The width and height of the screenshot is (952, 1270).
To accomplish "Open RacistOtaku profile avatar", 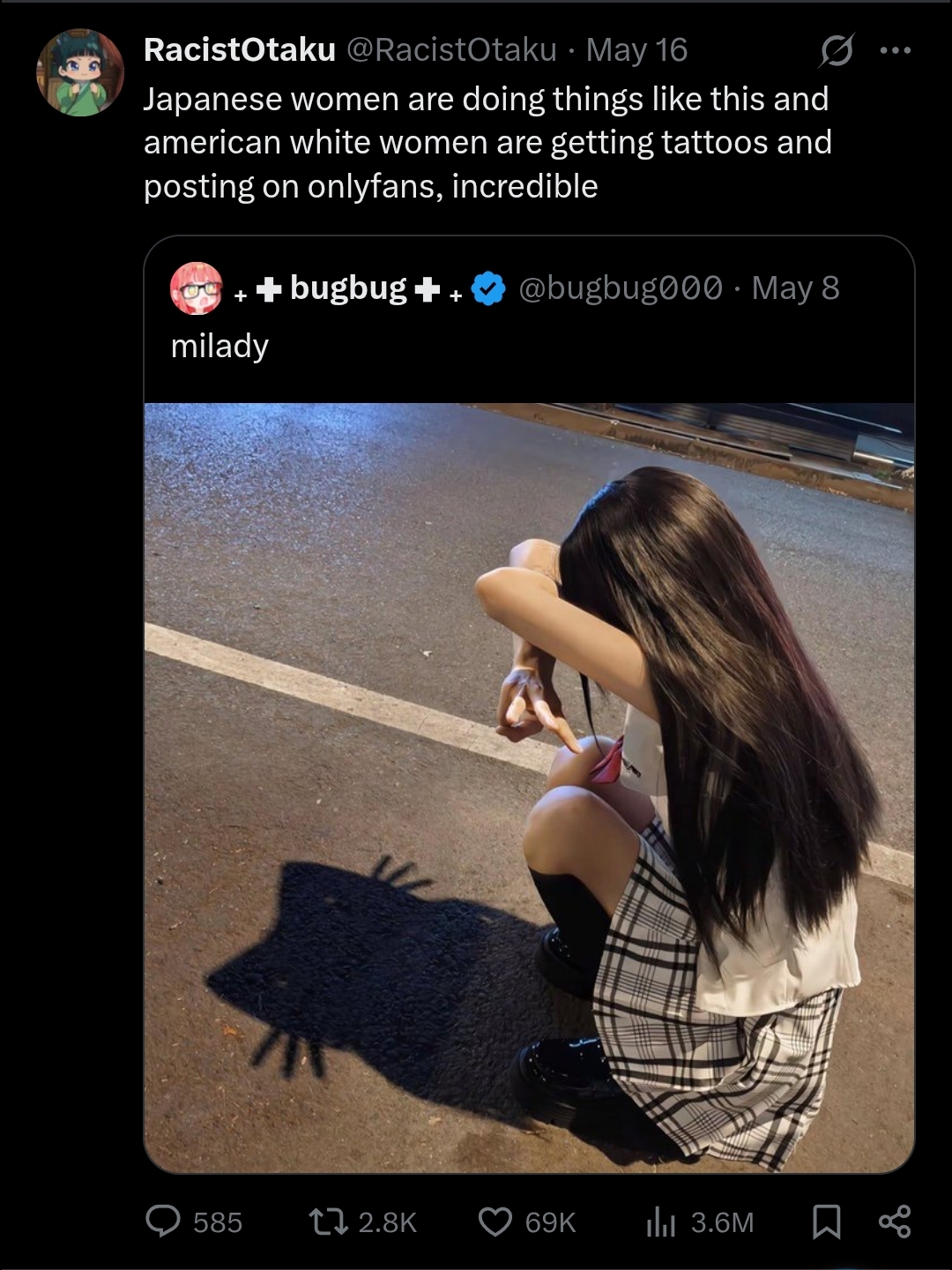I will coord(80,72).
